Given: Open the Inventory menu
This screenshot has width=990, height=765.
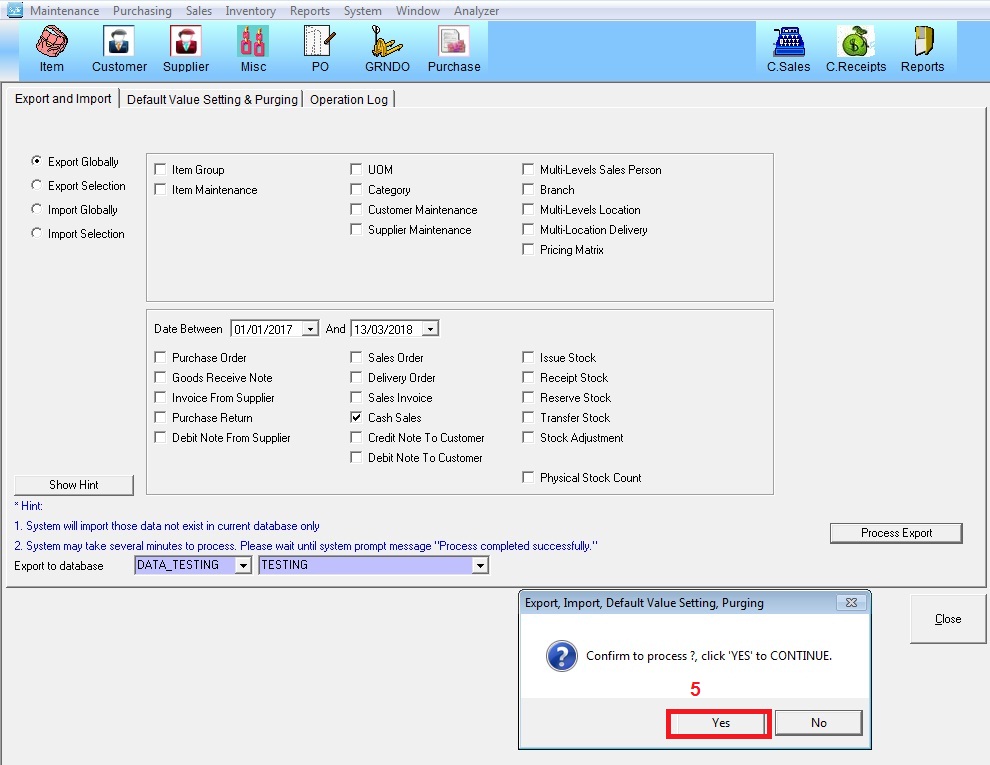Looking at the screenshot, I should 250,11.
